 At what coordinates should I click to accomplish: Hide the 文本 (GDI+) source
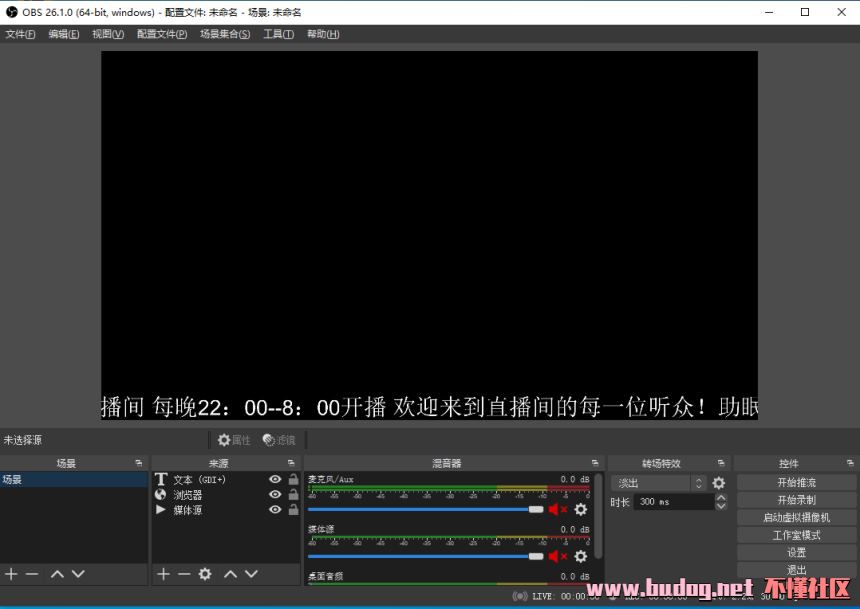[x=275, y=480]
